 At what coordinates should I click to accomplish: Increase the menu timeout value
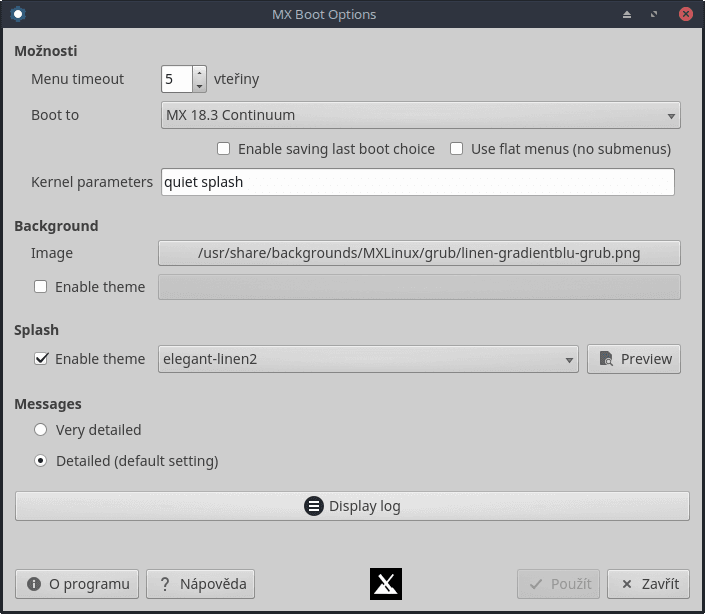coord(199,73)
